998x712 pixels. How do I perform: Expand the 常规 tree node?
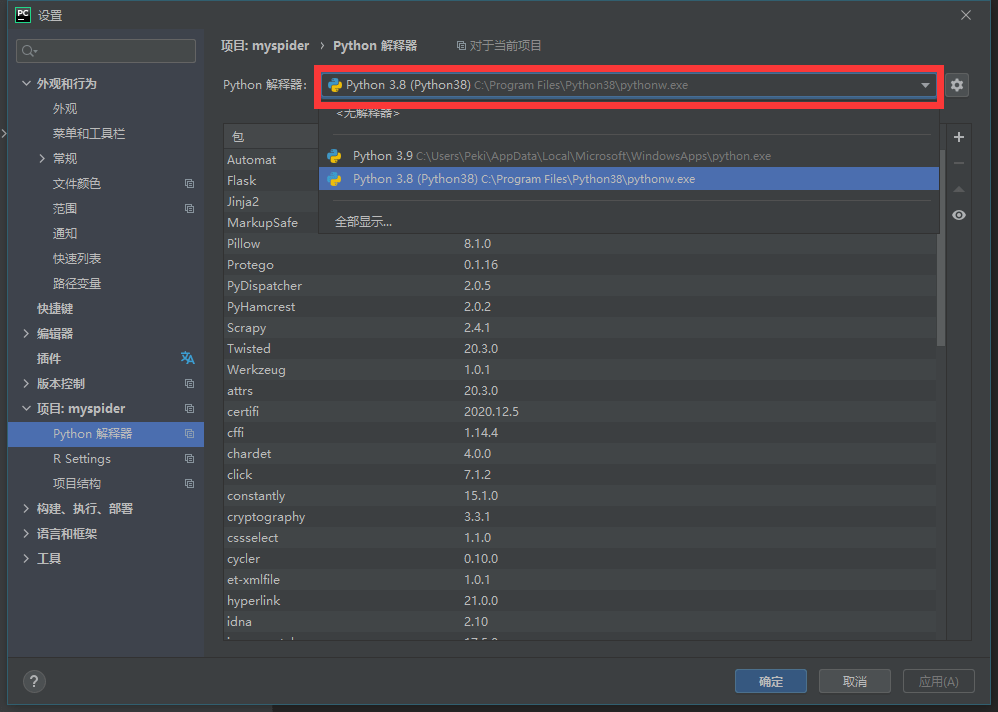pos(42,158)
